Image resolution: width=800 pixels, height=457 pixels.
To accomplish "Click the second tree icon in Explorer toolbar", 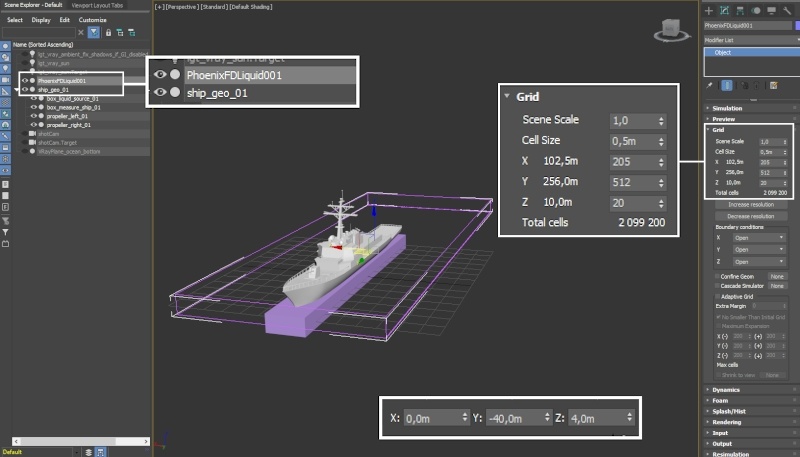I will [132, 33].
